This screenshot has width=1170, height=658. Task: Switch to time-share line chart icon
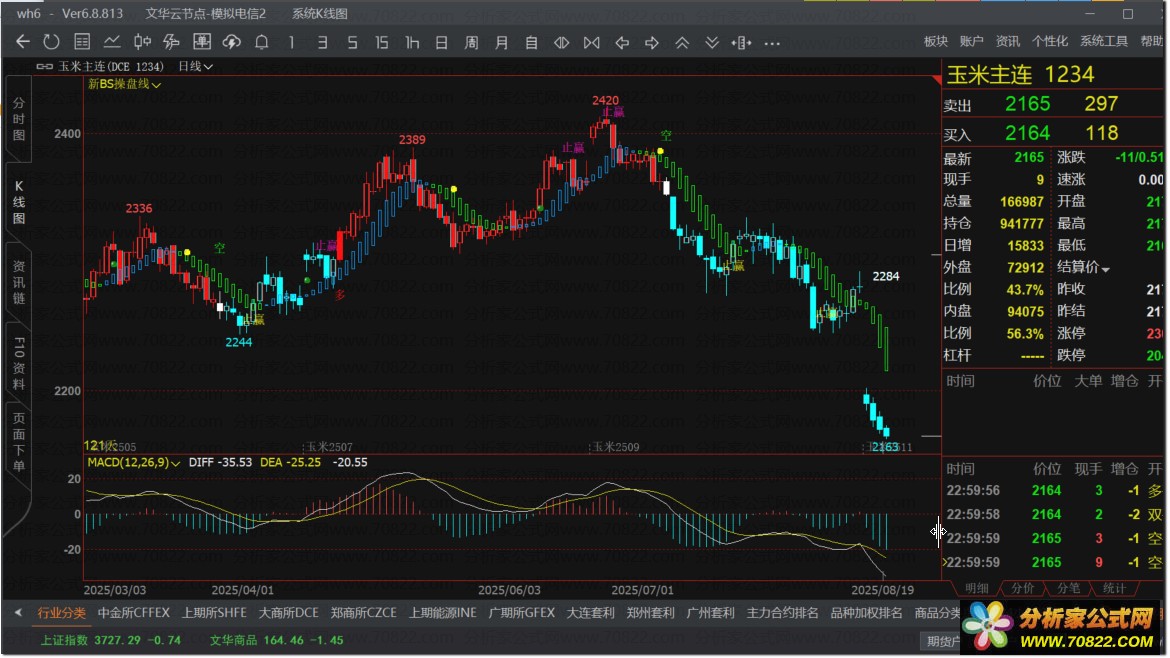tap(112, 42)
